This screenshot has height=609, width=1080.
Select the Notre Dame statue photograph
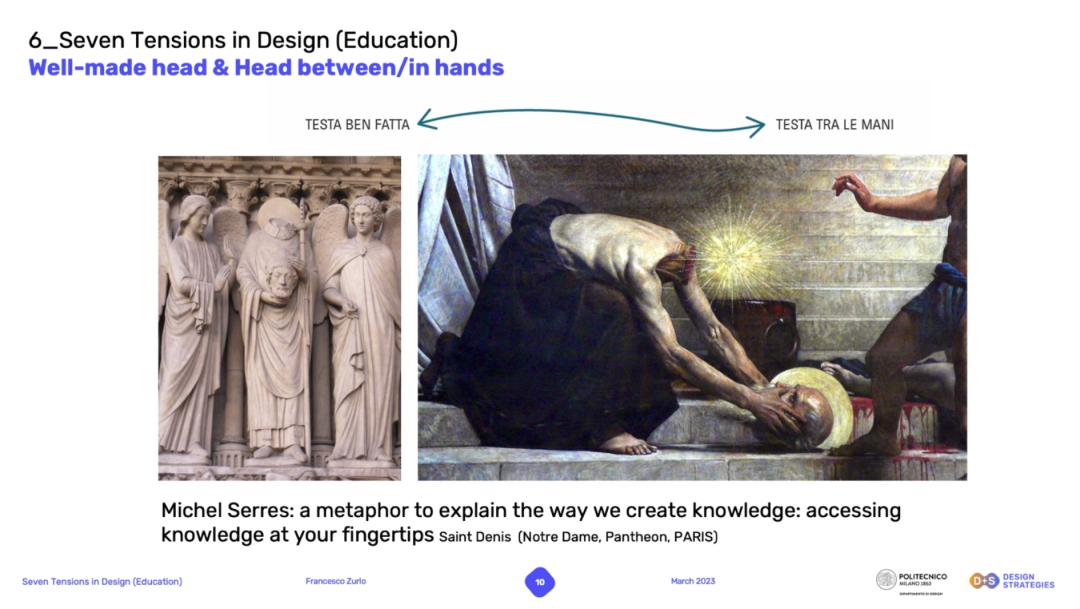[x=279, y=318]
